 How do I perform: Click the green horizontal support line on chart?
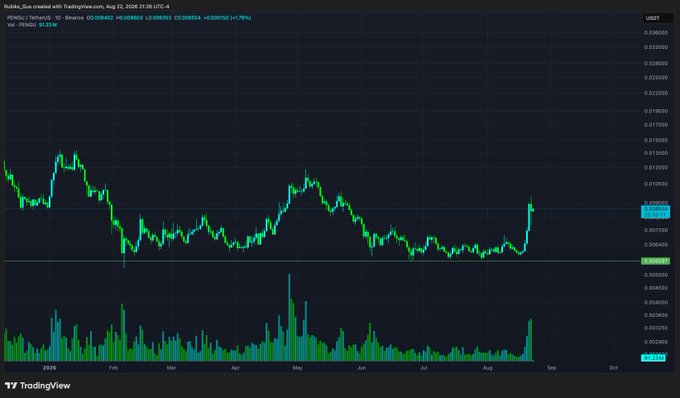pyautogui.click(x=322, y=261)
